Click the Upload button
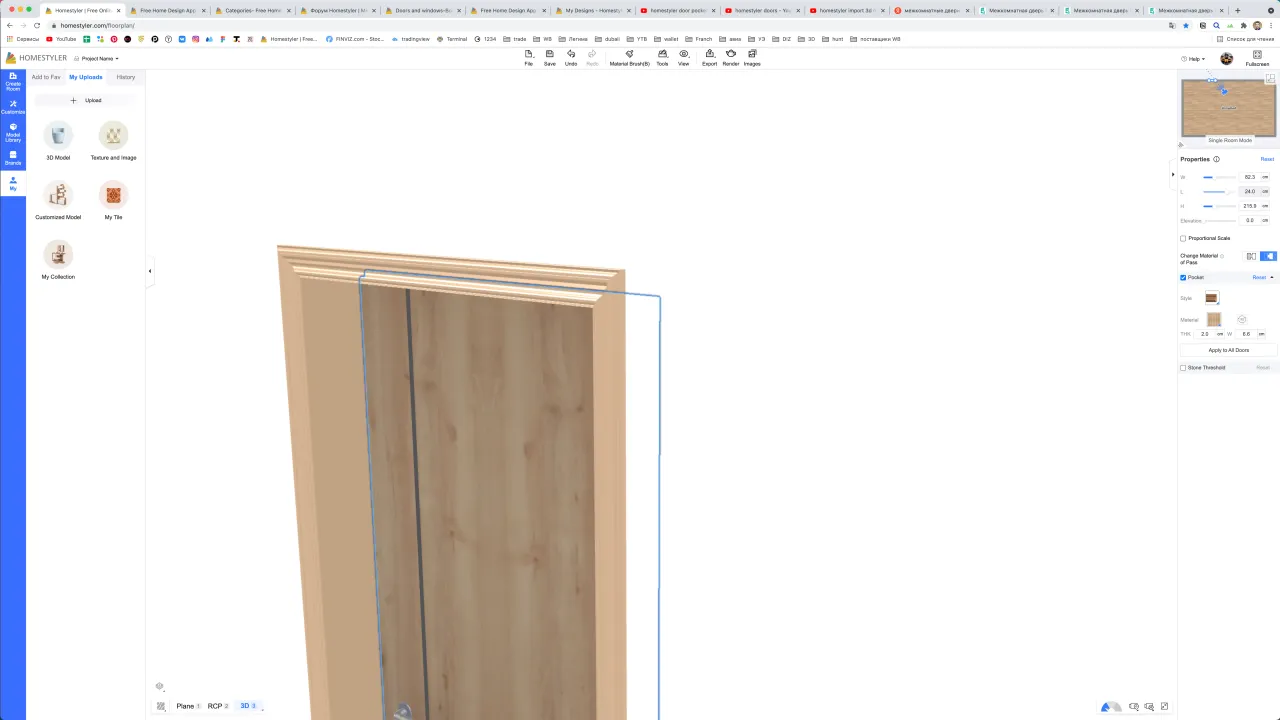The height and width of the screenshot is (720, 1280). click(x=86, y=100)
